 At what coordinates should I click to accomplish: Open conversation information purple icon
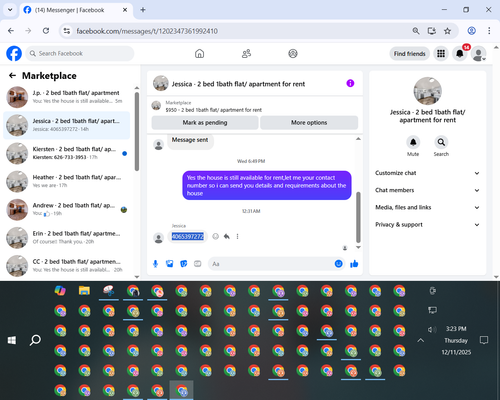click(350, 83)
